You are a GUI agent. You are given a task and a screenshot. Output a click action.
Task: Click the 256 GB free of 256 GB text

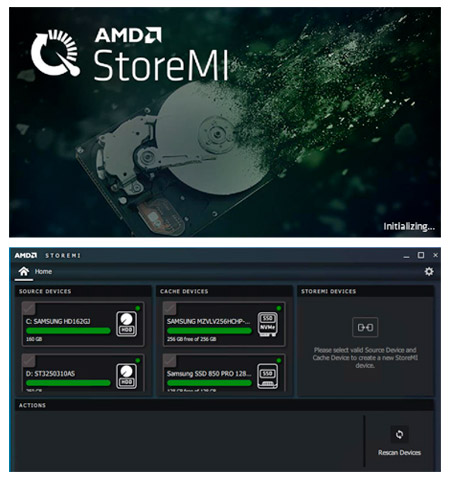click(192, 339)
